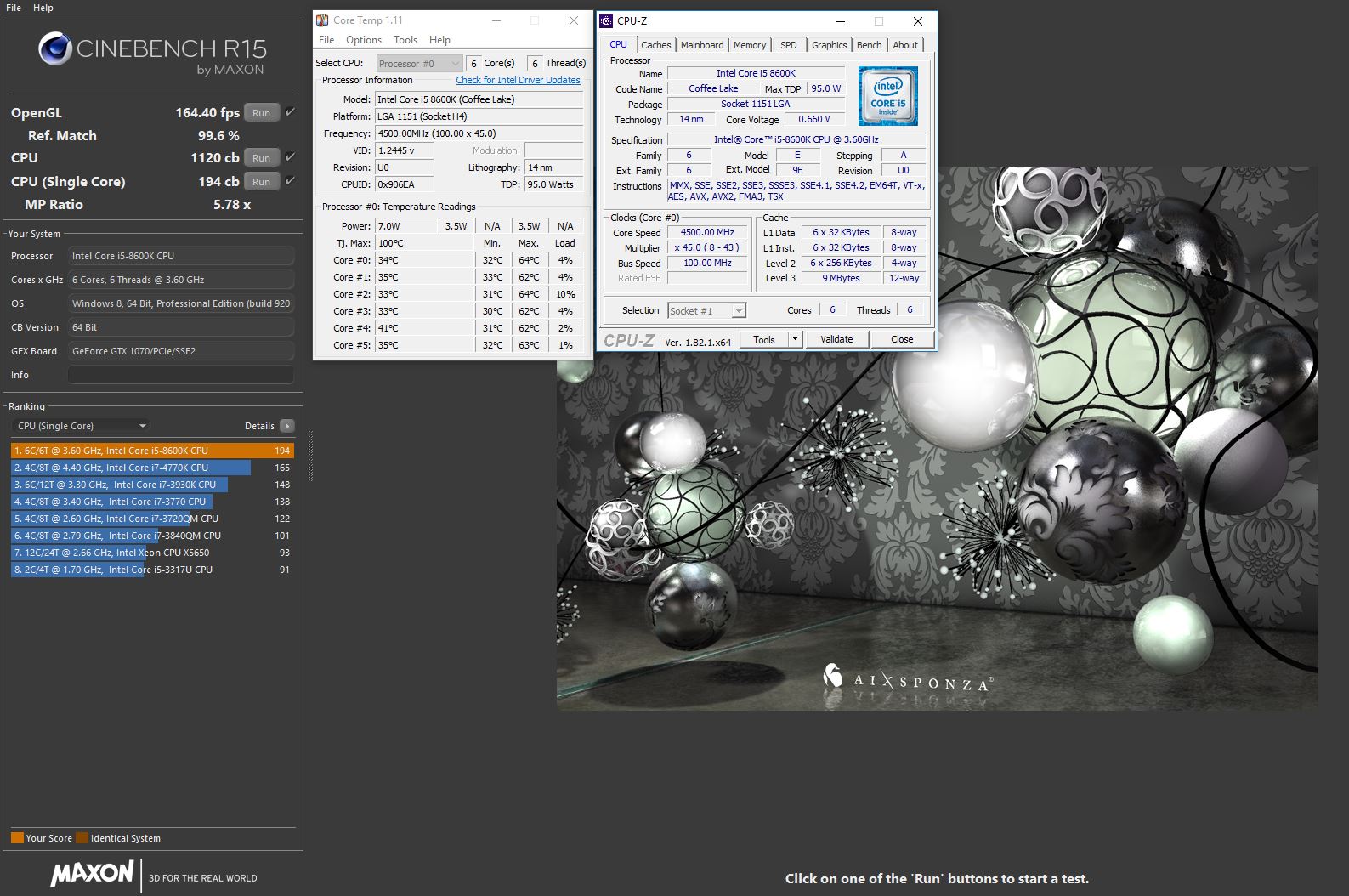This screenshot has width=1349, height=896.
Task: Click the Details arrow icon in Ranking
Action: coord(287,426)
